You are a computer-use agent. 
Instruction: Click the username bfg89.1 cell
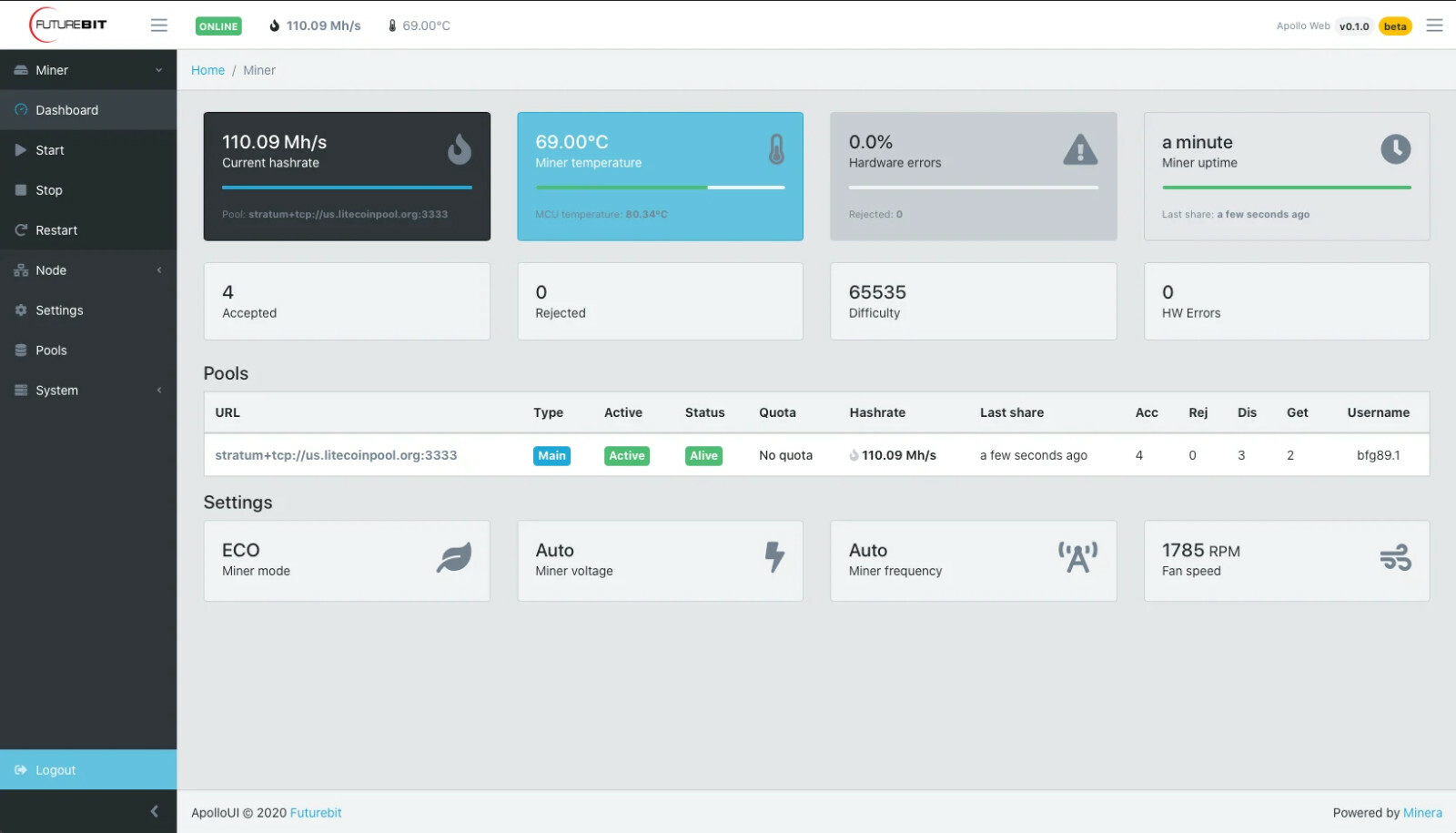point(1379,455)
